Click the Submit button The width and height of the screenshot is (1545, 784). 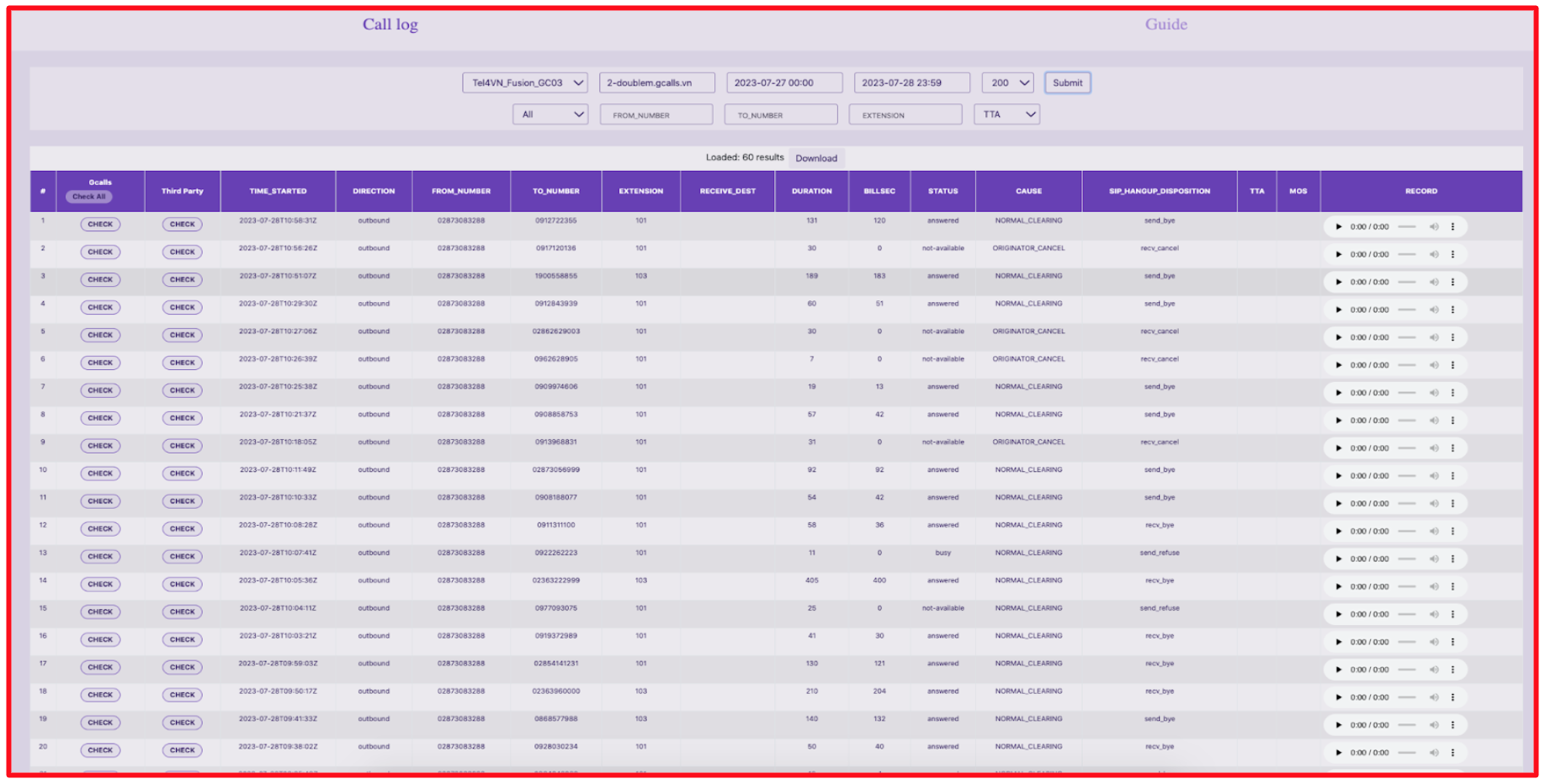[x=1068, y=82]
